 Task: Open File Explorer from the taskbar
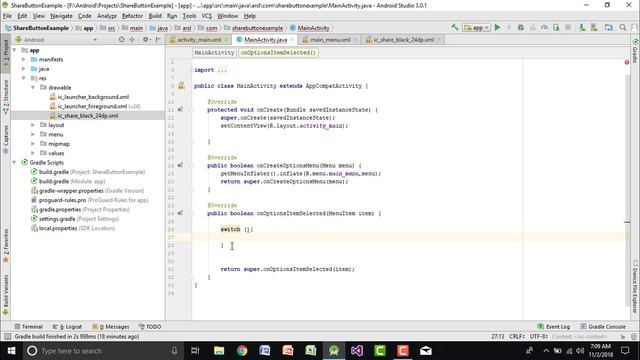(x=219, y=351)
